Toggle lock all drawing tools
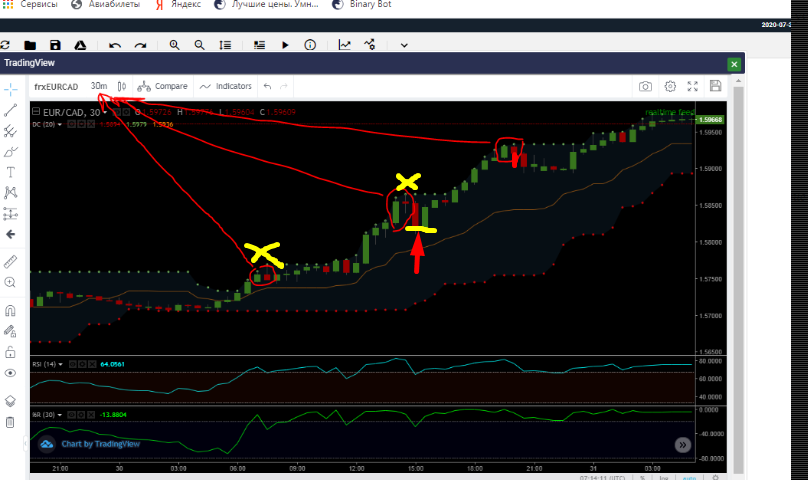 pyautogui.click(x=10, y=353)
